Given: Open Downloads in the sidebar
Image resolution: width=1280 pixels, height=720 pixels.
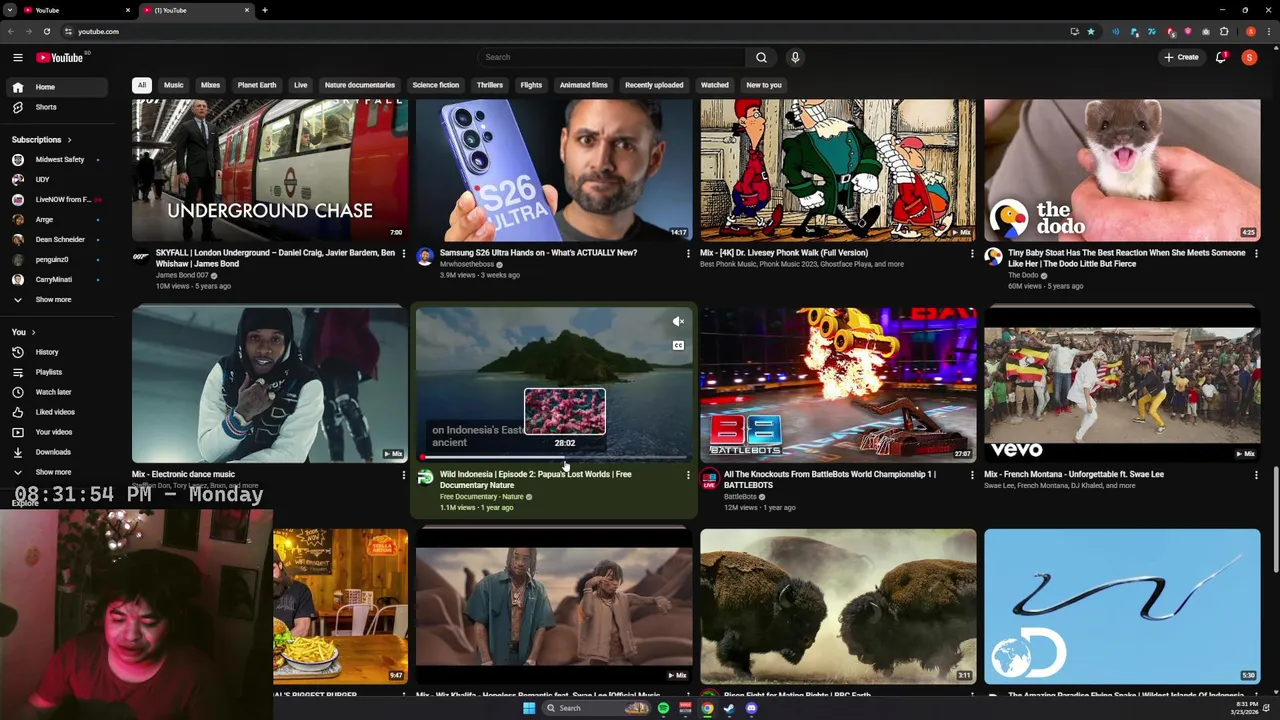Looking at the screenshot, I should click(53, 452).
